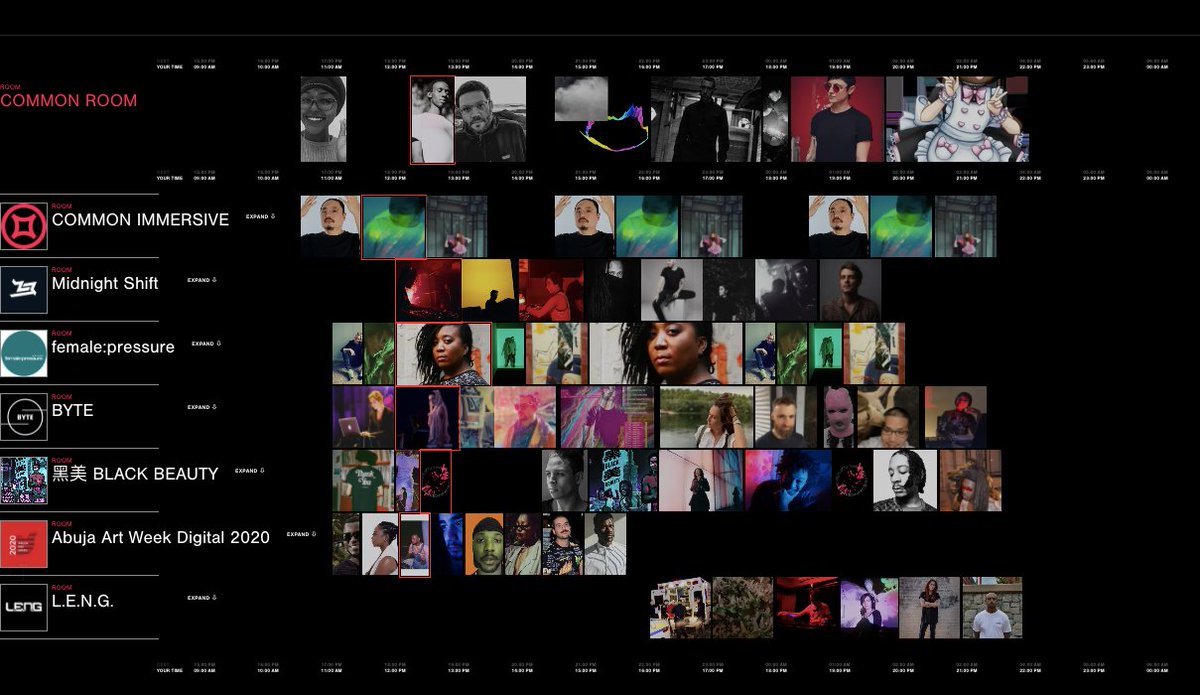Screen dimensions: 1200x695
Task: Select red-lit DJ thumbnail in L.E.N.G.
Action: pyautogui.click(x=807, y=608)
